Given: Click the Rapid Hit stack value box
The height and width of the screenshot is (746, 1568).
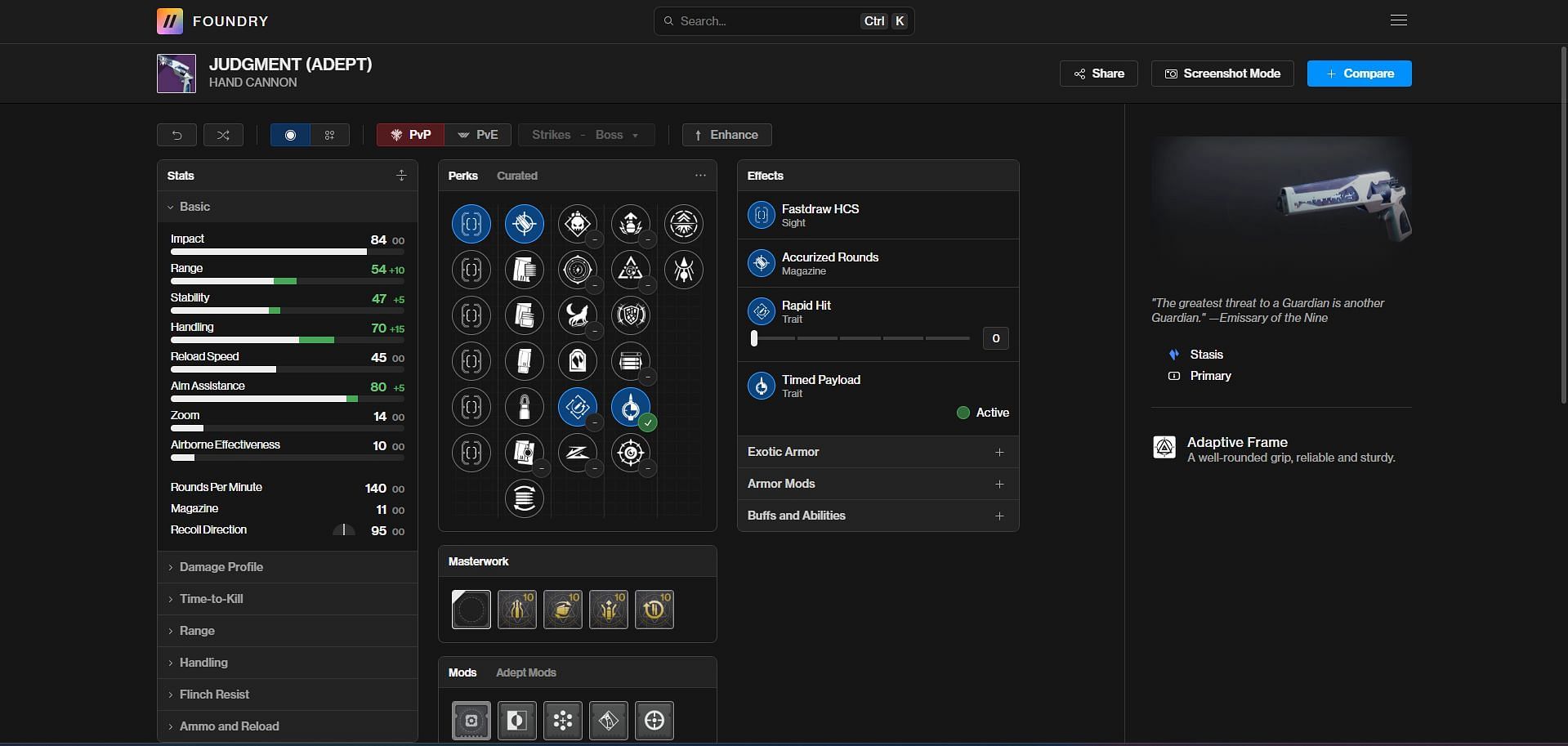Looking at the screenshot, I should click(x=996, y=338).
